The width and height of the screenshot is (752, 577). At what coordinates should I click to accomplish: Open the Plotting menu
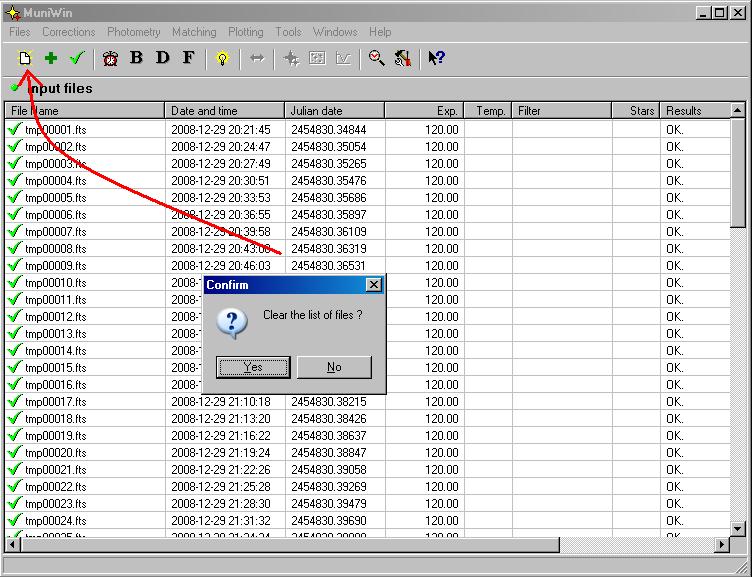coord(245,32)
